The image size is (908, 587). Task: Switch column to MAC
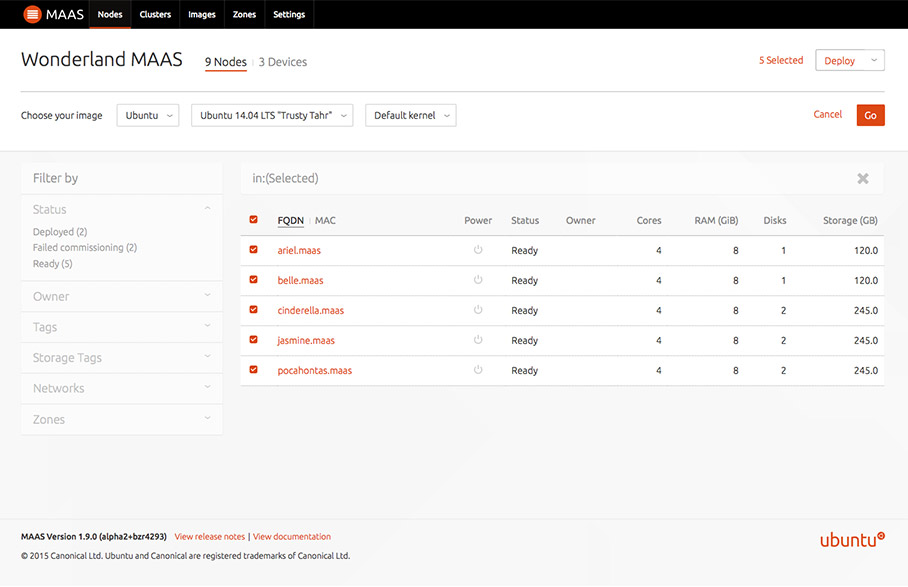tap(325, 221)
